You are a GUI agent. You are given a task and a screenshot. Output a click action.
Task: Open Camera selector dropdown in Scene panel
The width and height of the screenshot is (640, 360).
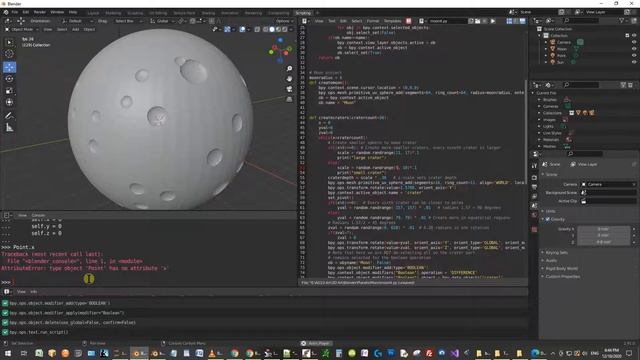click(609, 184)
